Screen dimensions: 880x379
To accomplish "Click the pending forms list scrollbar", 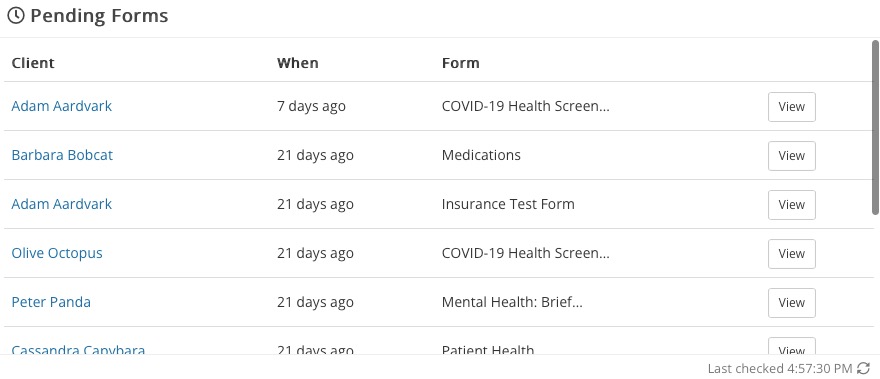I will click(x=876, y=127).
